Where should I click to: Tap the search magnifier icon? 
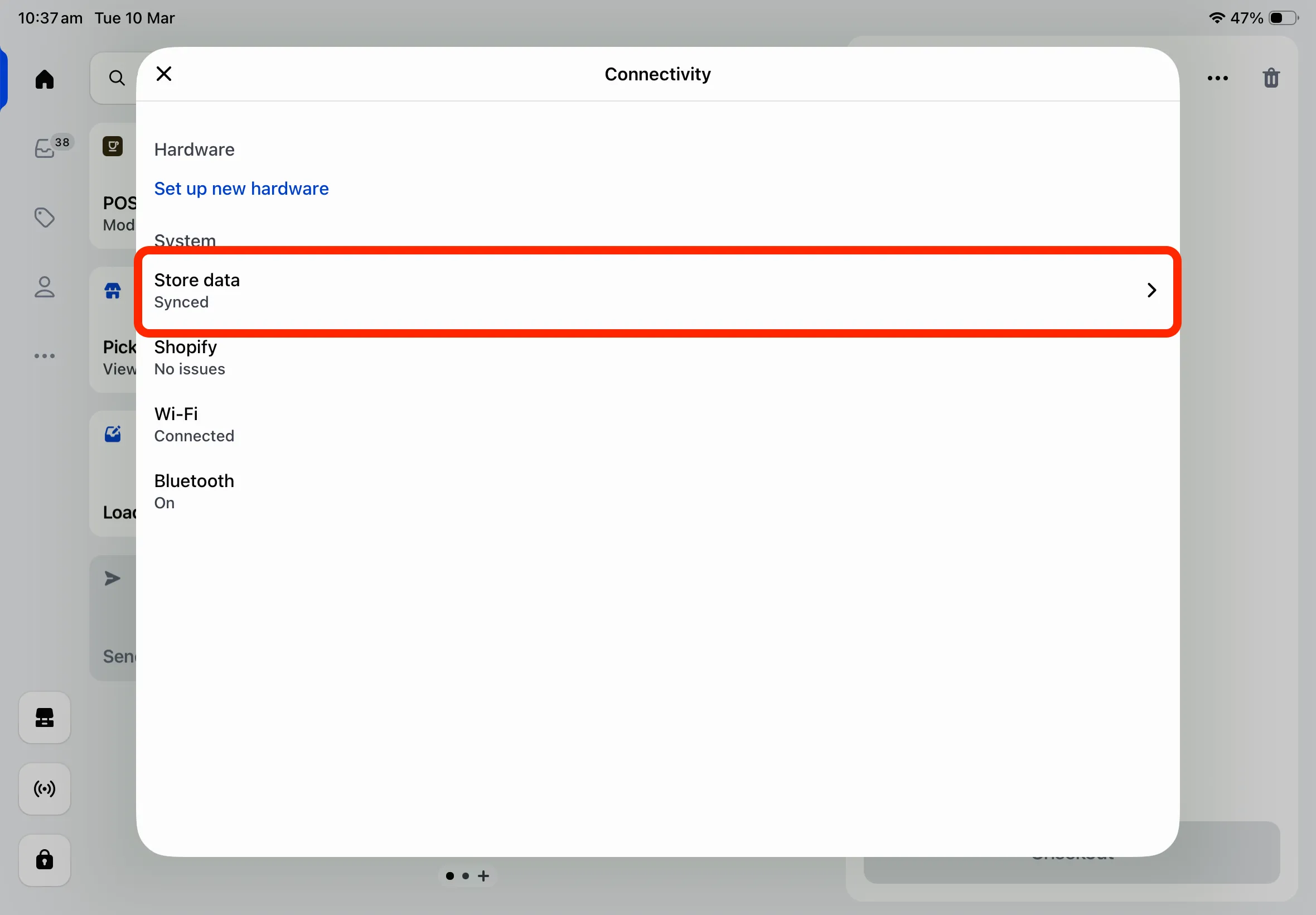click(117, 78)
